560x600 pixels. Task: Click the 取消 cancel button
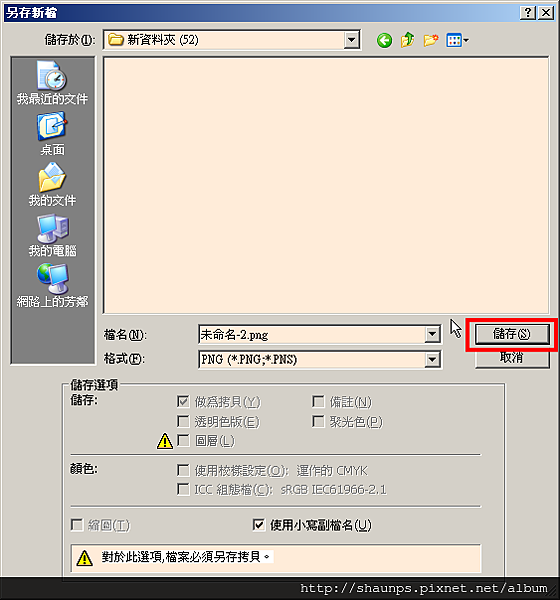tap(512, 358)
